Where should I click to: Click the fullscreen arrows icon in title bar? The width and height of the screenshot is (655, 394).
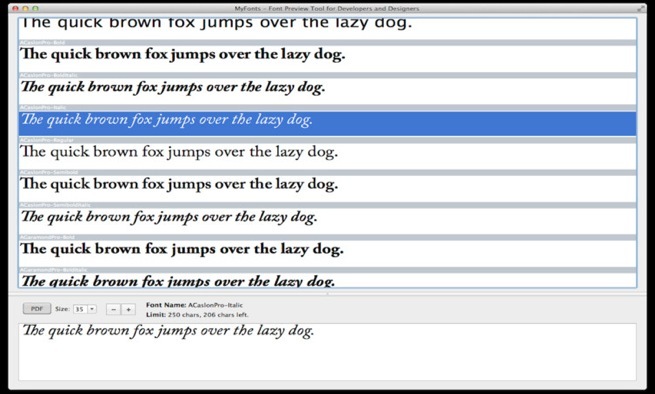[640, 8]
